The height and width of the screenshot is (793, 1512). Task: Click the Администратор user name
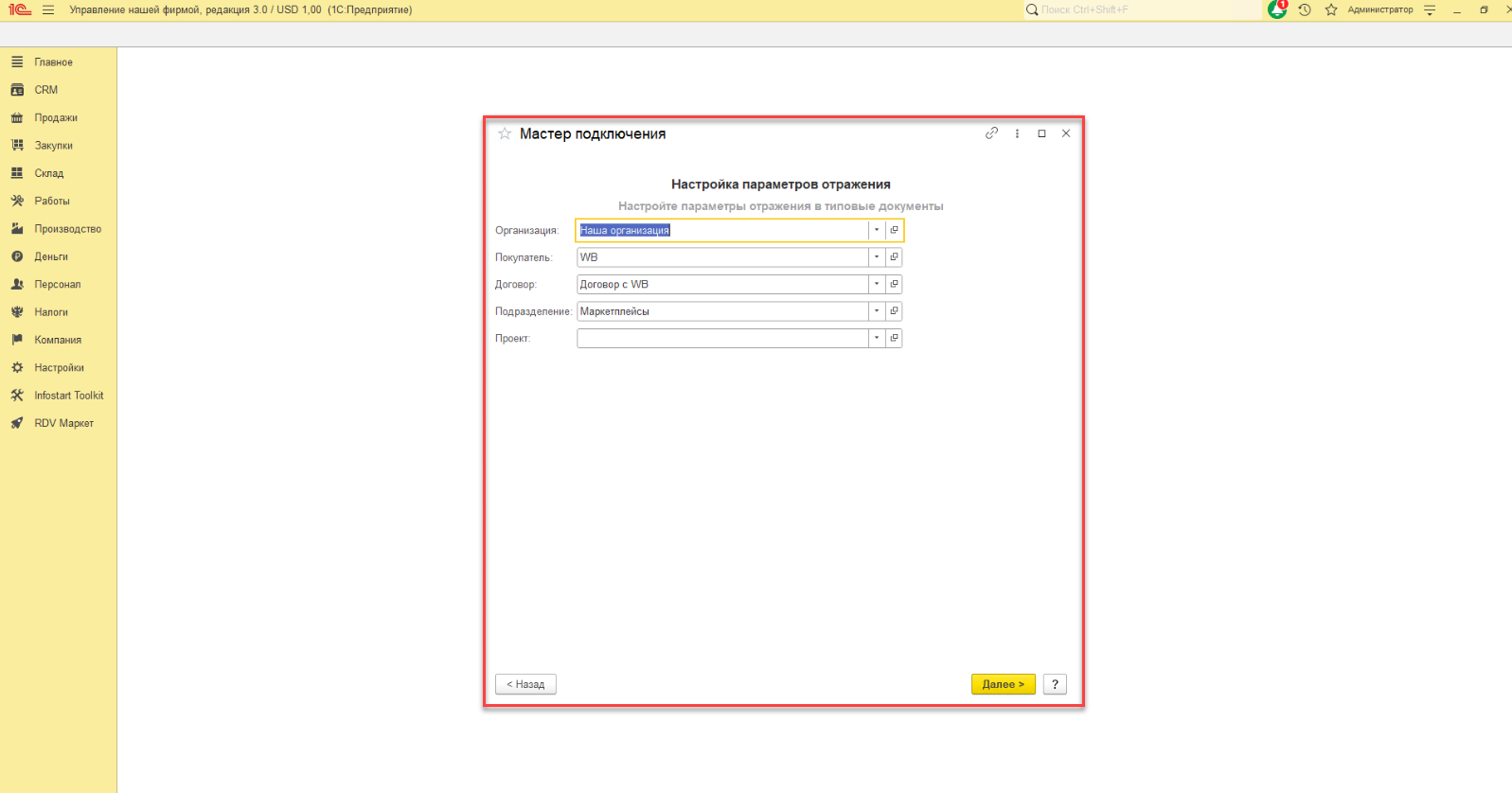pyautogui.click(x=1380, y=10)
